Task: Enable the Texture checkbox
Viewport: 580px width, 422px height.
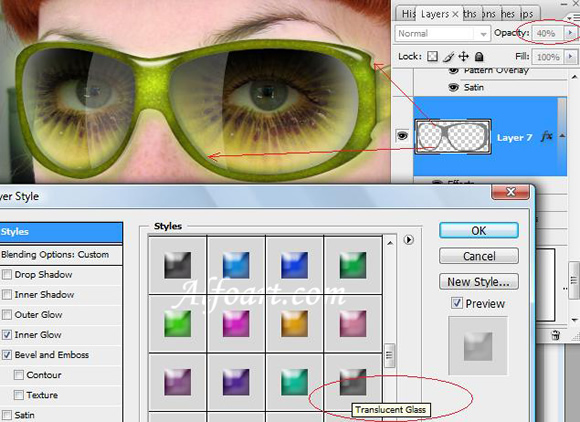Action: point(18,395)
